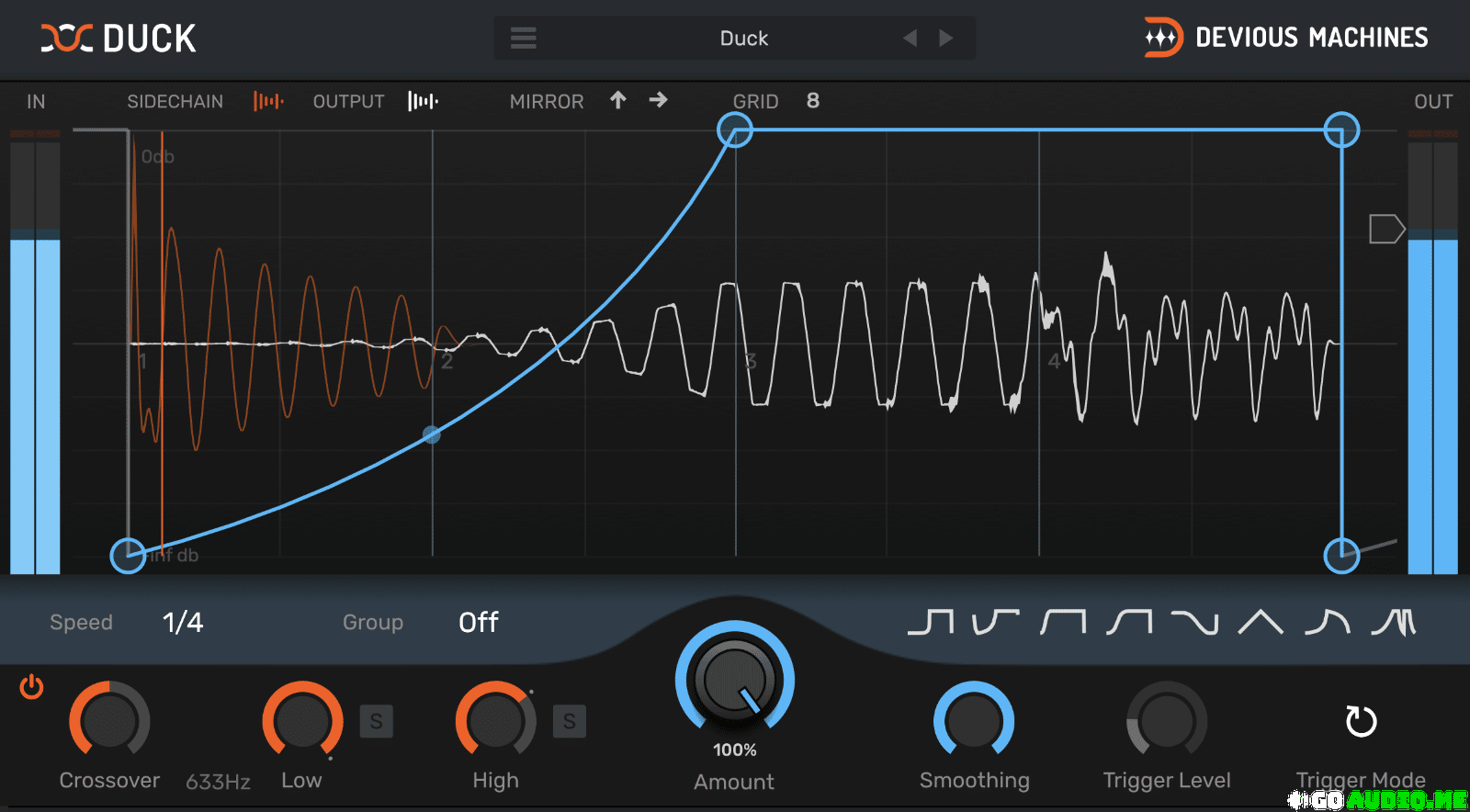Click the Low band knob

click(x=302, y=721)
